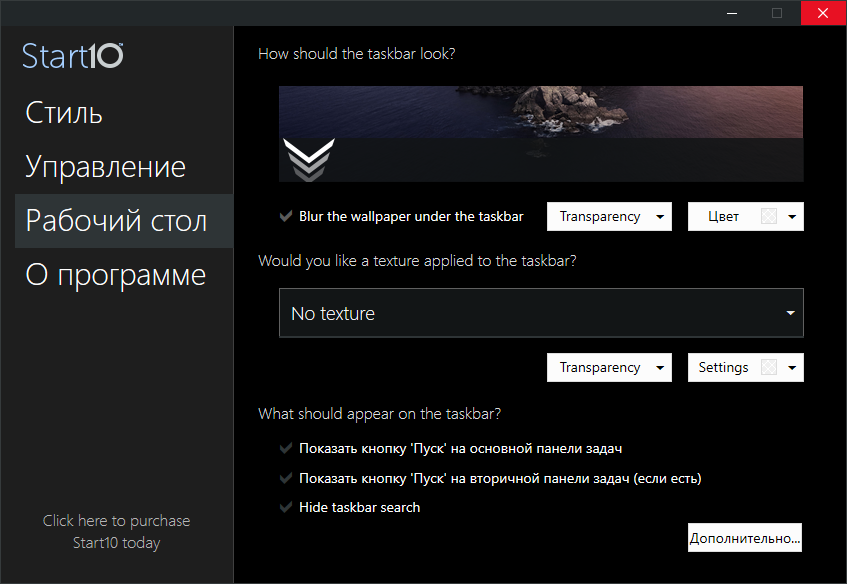Viewport: 847px width, 584px height.
Task: Click the color swatch inside Цвет button
Action: [x=769, y=217]
